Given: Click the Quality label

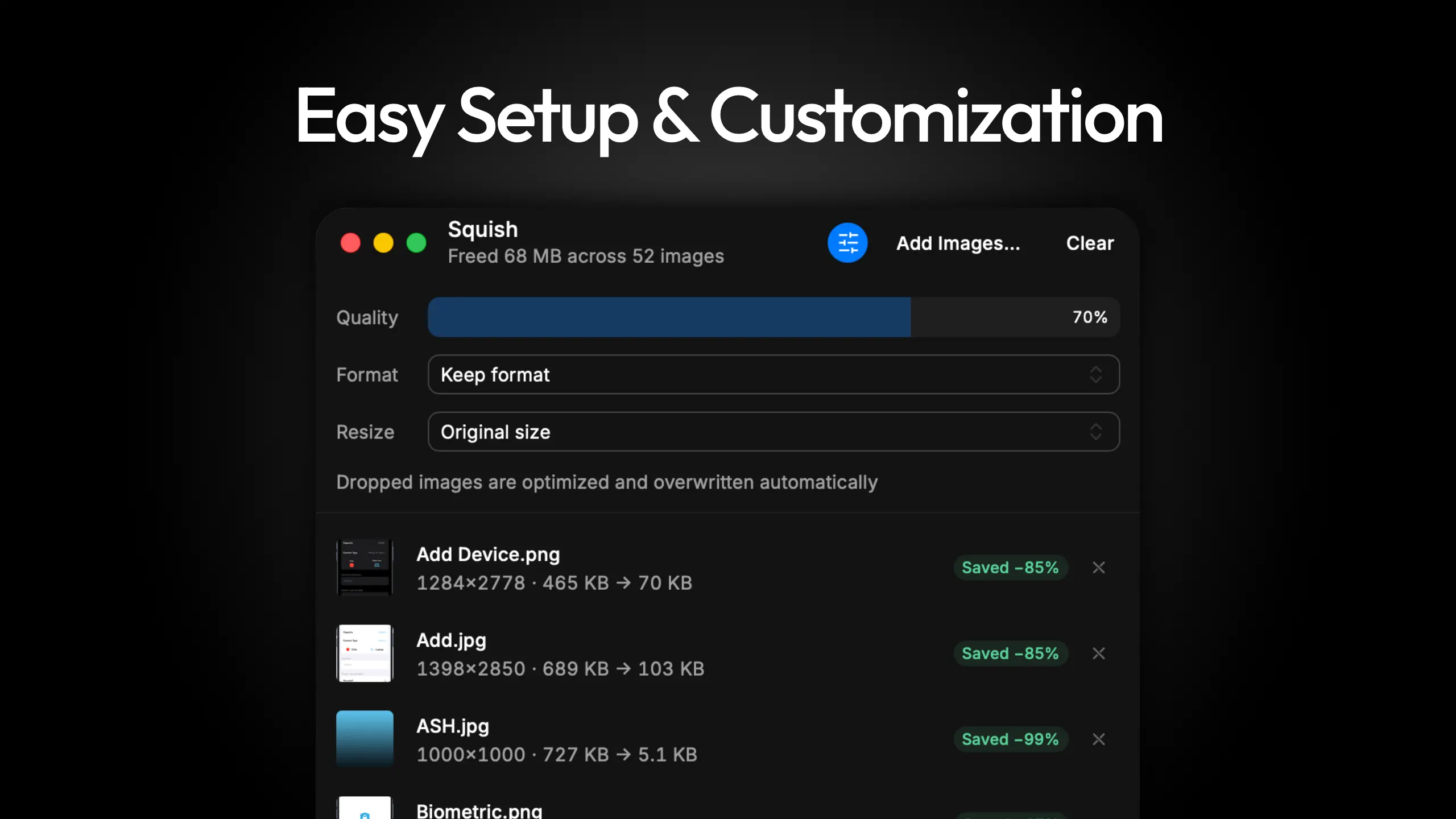Looking at the screenshot, I should (x=367, y=317).
